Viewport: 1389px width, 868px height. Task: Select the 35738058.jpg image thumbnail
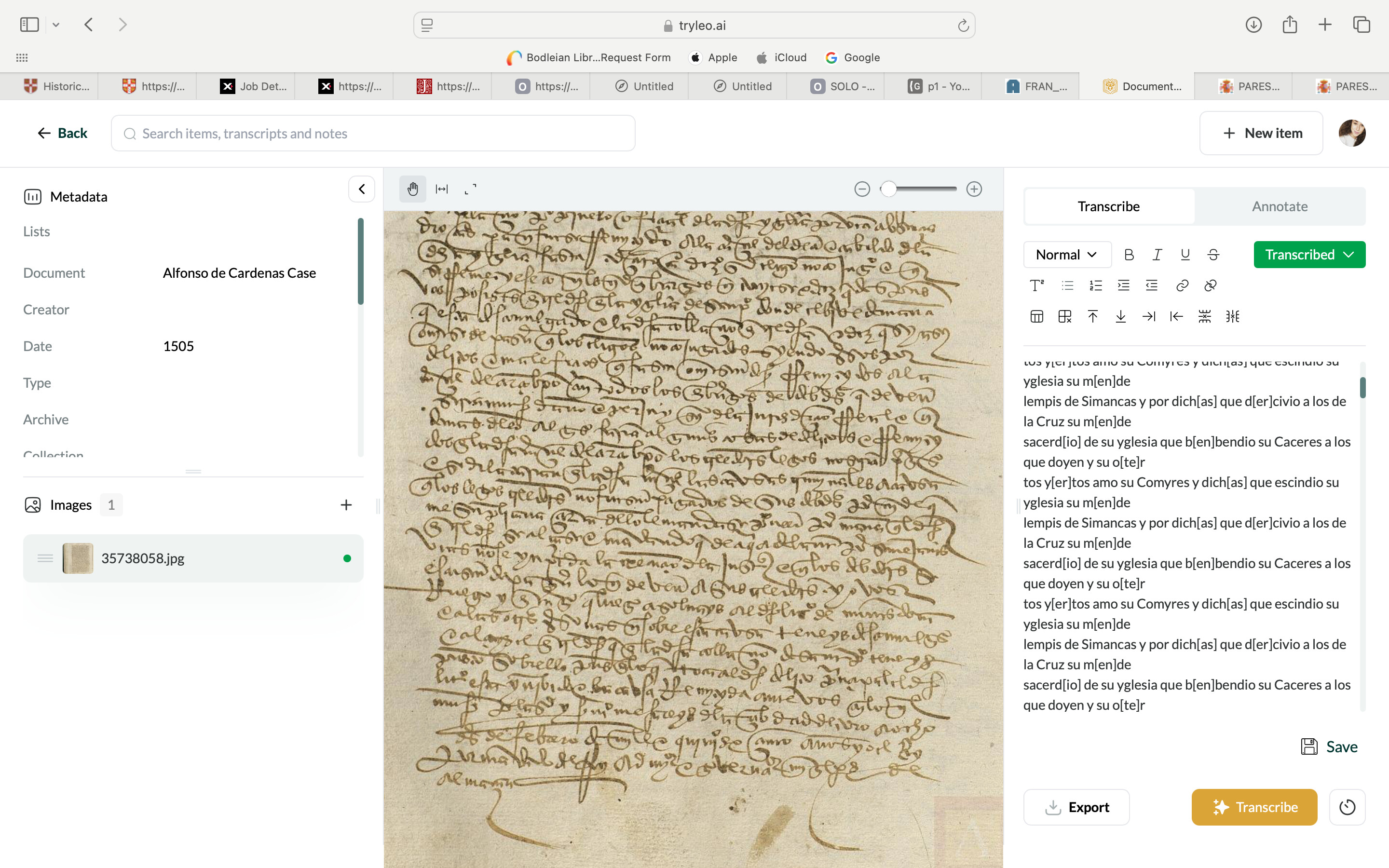[78, 558]
